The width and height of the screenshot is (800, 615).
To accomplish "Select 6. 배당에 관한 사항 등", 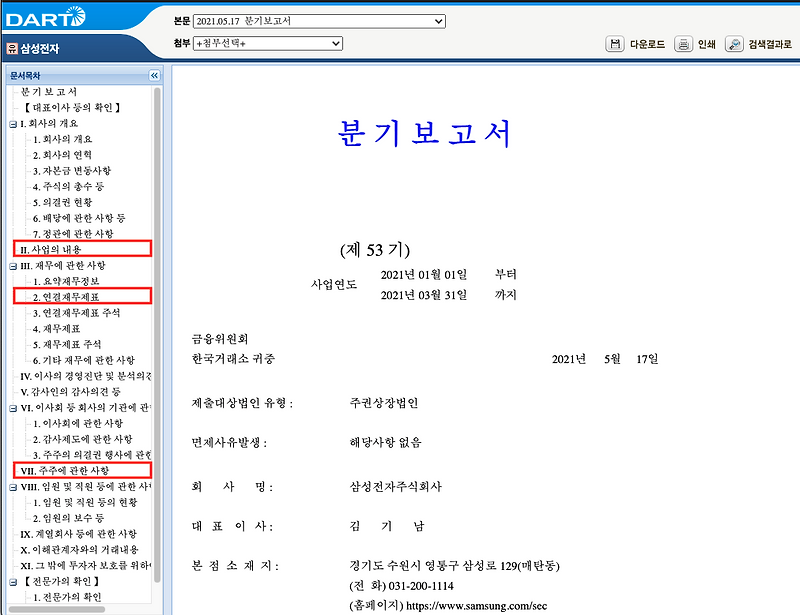I will pyautogui.click(x=79, y=218).
